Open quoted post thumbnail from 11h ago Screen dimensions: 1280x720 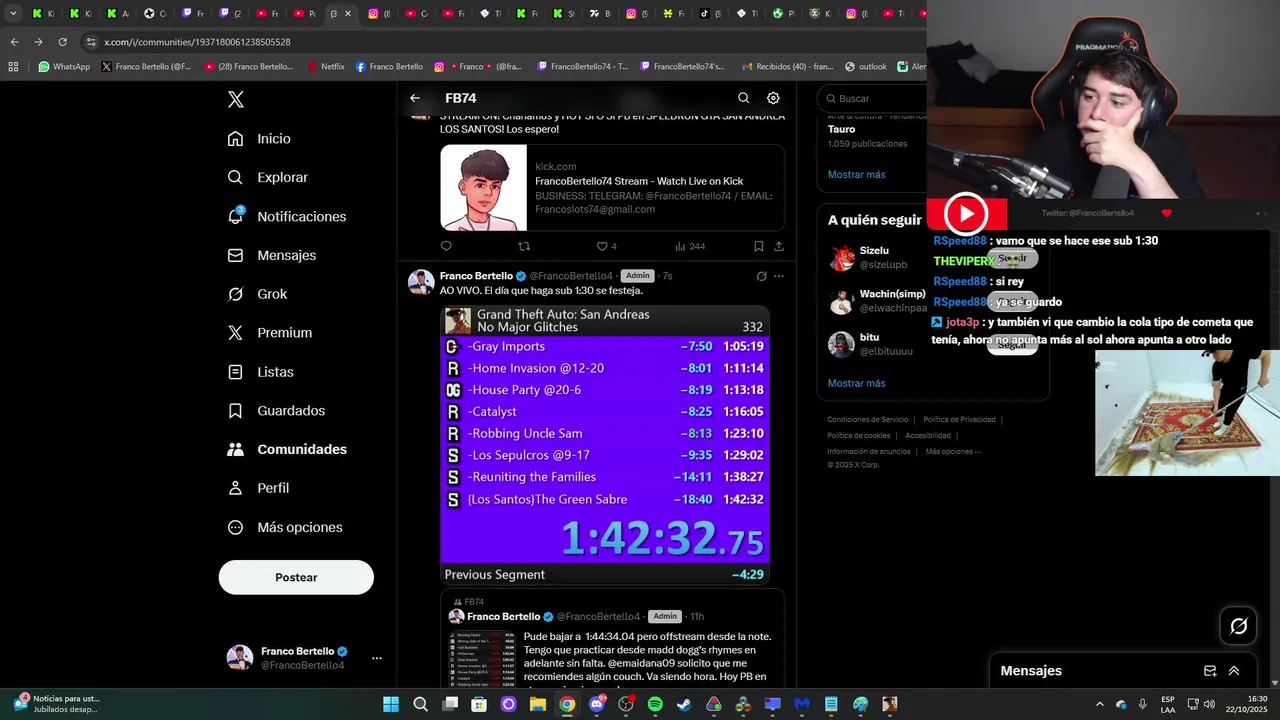(482, 657)
